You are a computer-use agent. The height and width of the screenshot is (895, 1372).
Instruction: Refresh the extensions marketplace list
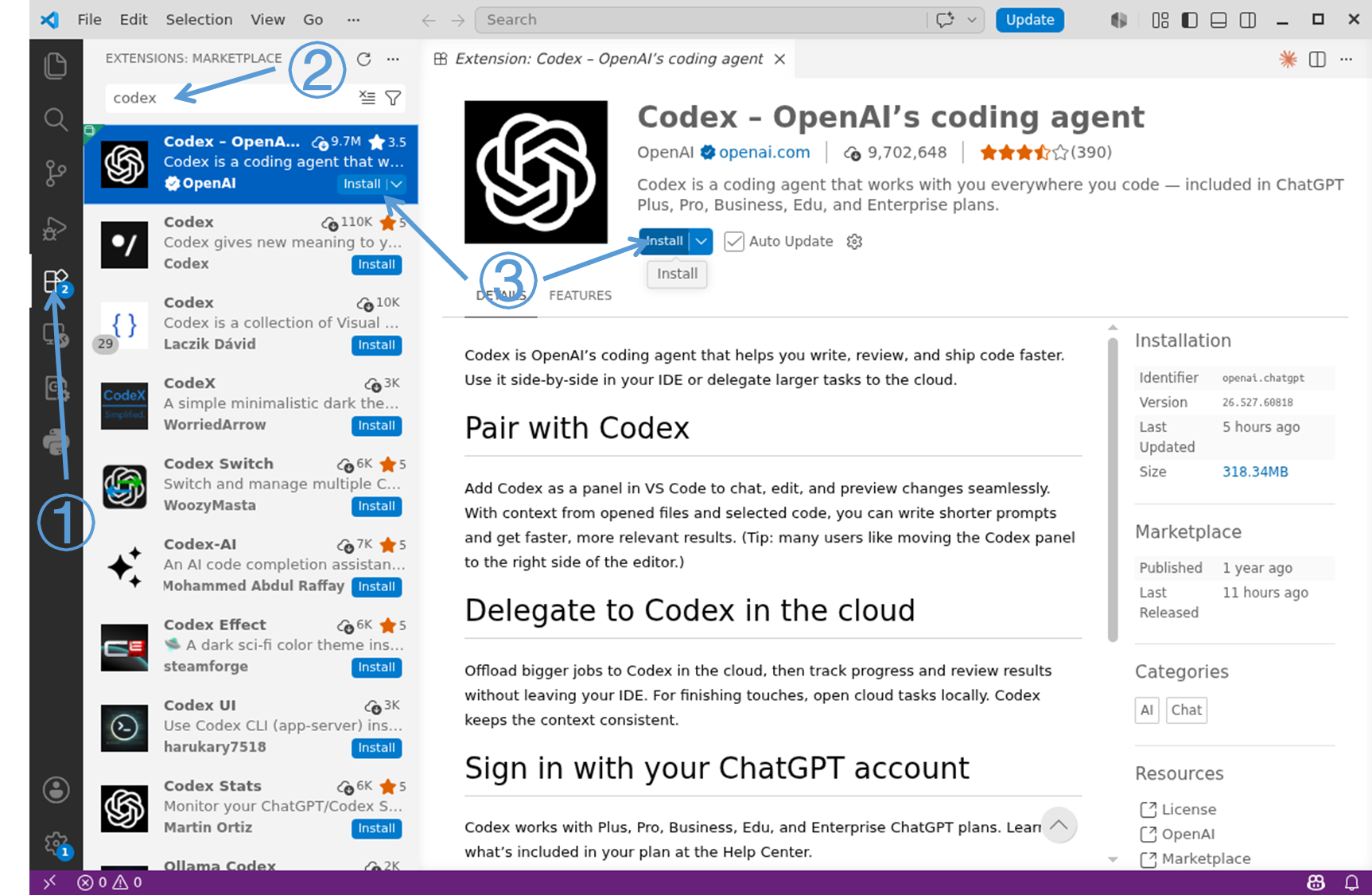point(363,59)
